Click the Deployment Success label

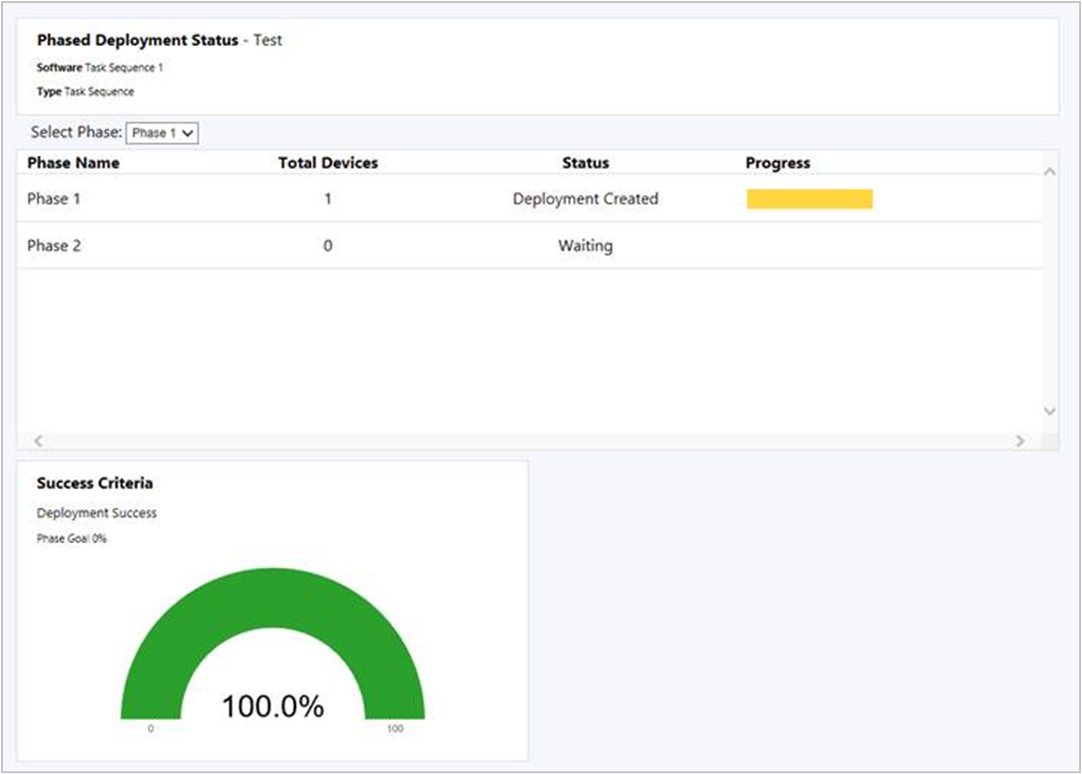pyautogui.click(x=97, y=513)
